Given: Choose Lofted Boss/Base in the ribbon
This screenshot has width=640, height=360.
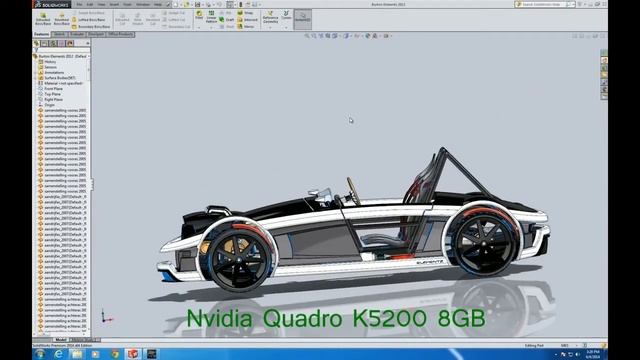Looking at the screenshot, I should click(89, 20).
